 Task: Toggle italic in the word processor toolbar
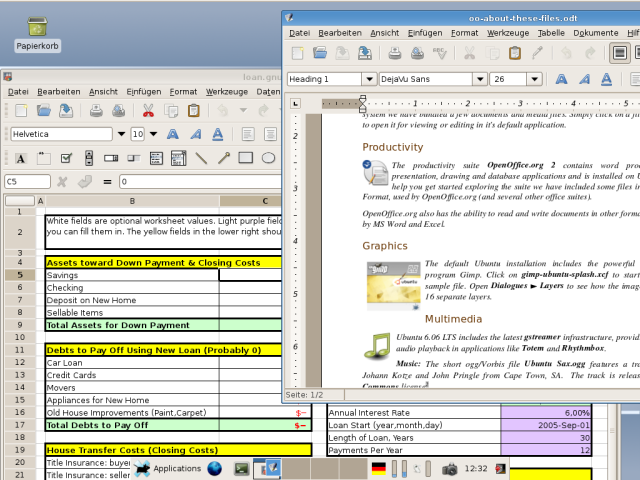click(584, 79)
